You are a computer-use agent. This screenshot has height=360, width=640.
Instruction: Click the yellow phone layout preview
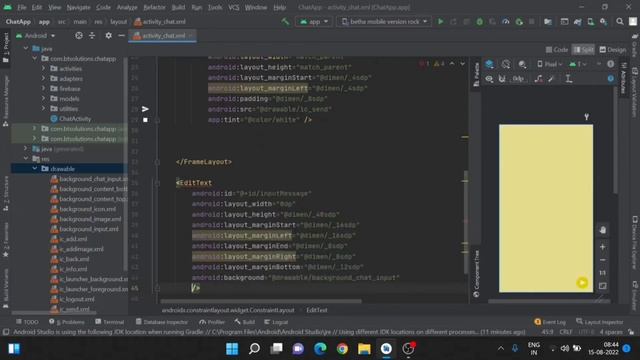tap(546, 208)
